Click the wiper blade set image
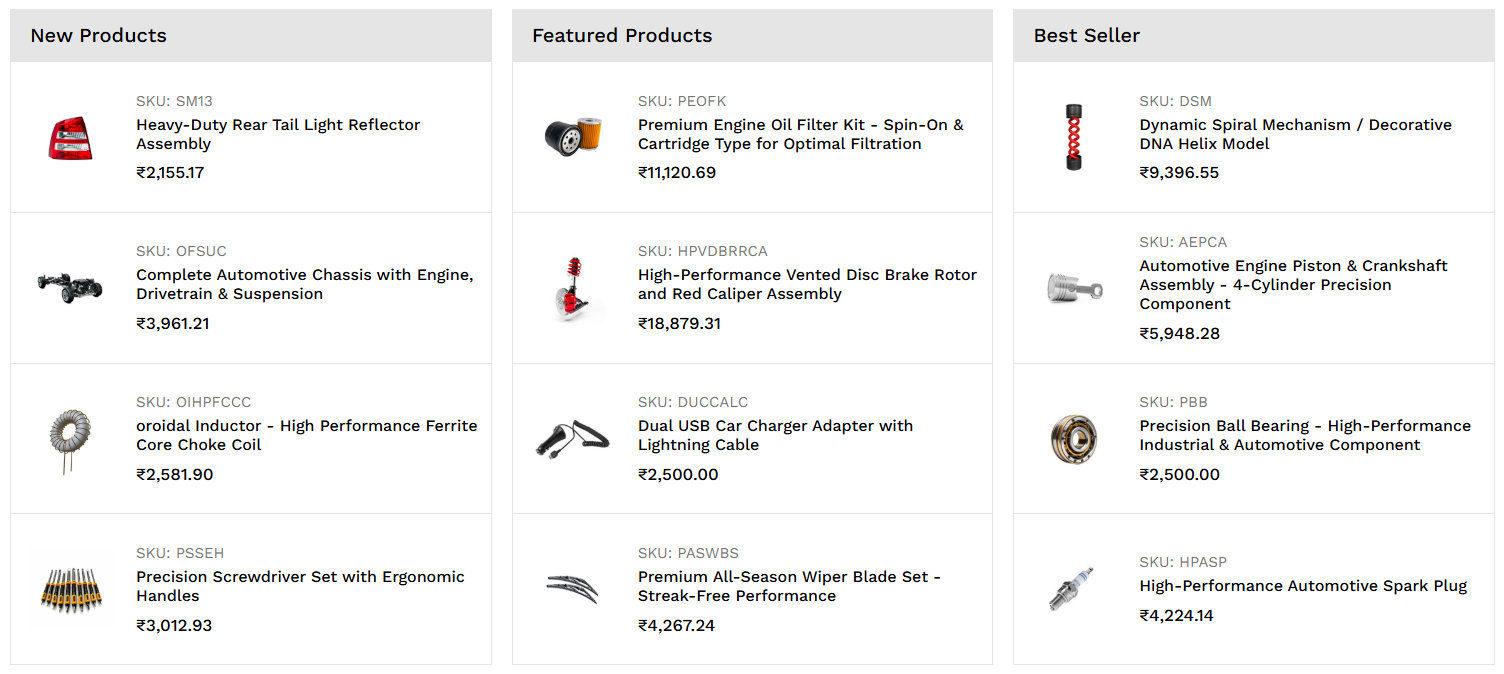1504x674 pixels. pos(573,588)
